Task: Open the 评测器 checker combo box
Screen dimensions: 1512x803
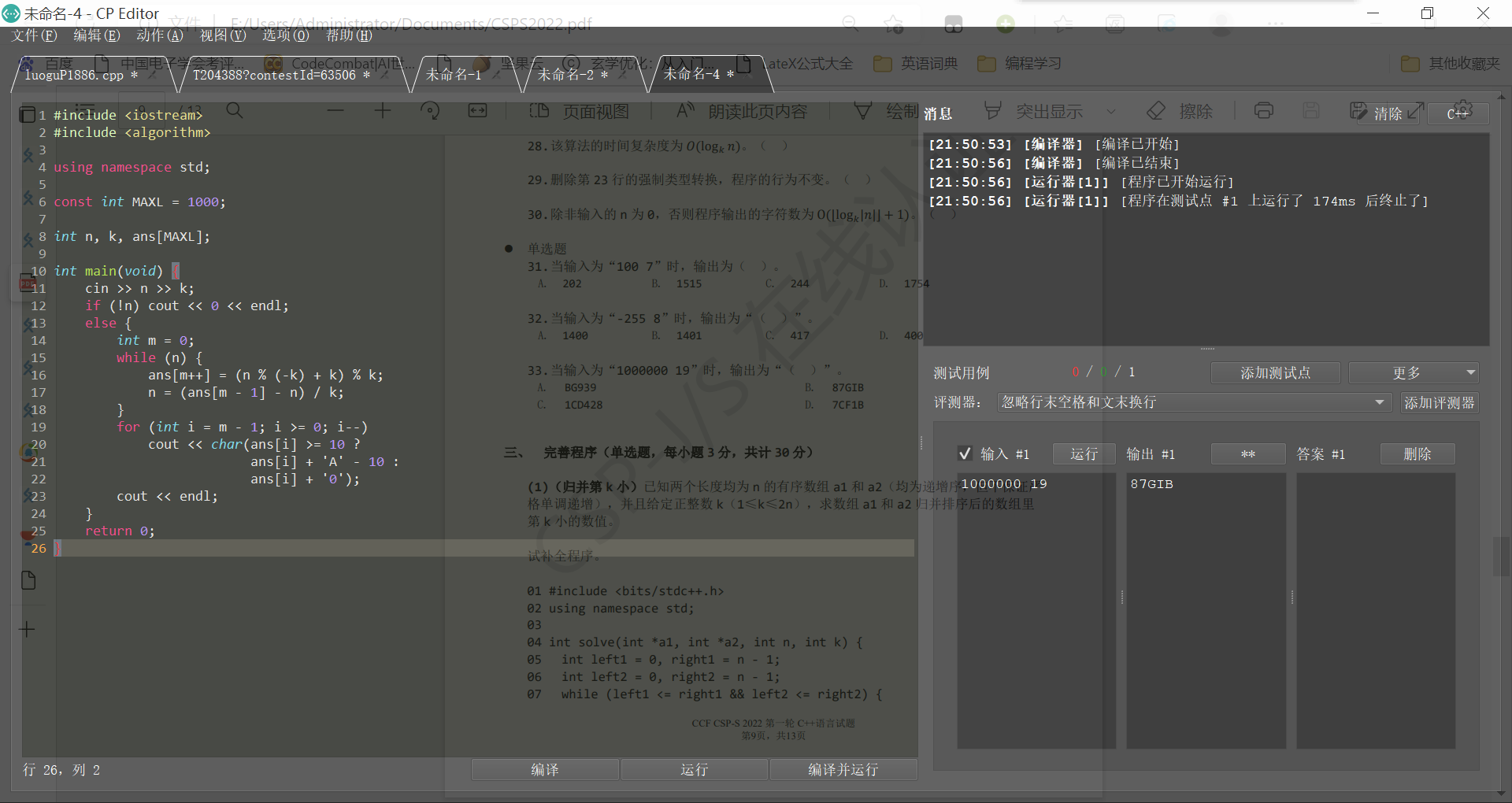Action: pyautogui.click(x=1193, y=402)
